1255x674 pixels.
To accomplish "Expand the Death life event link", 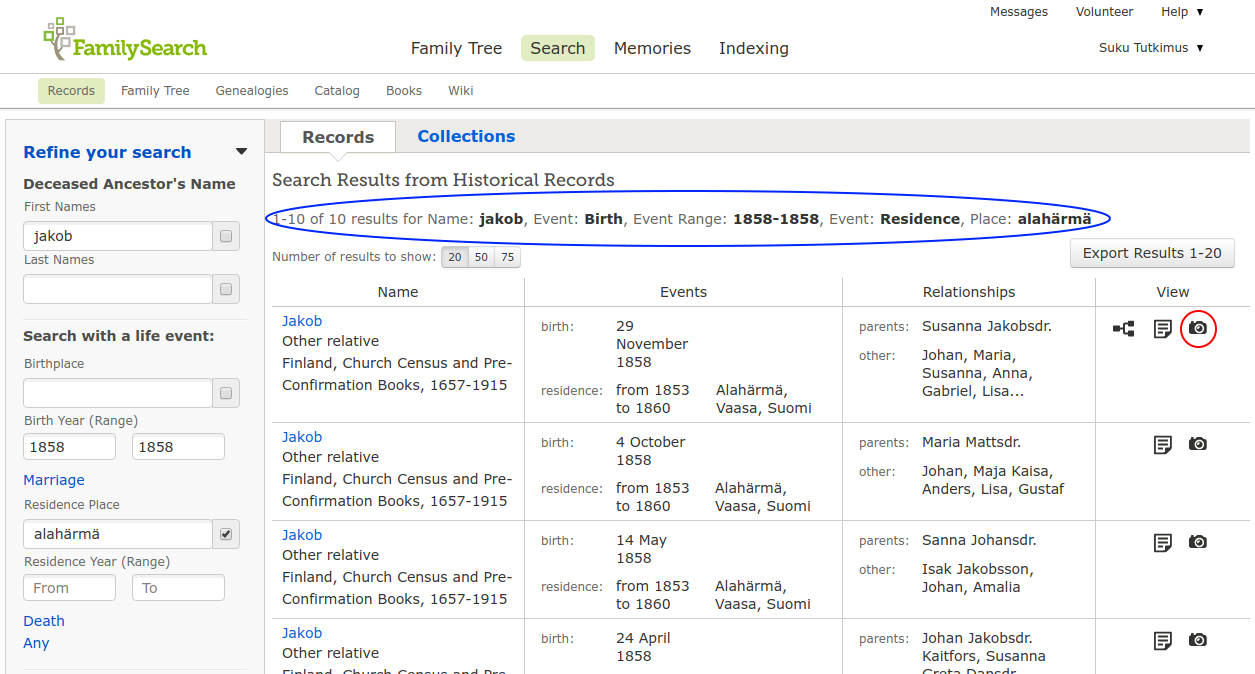I will [44, 621].
